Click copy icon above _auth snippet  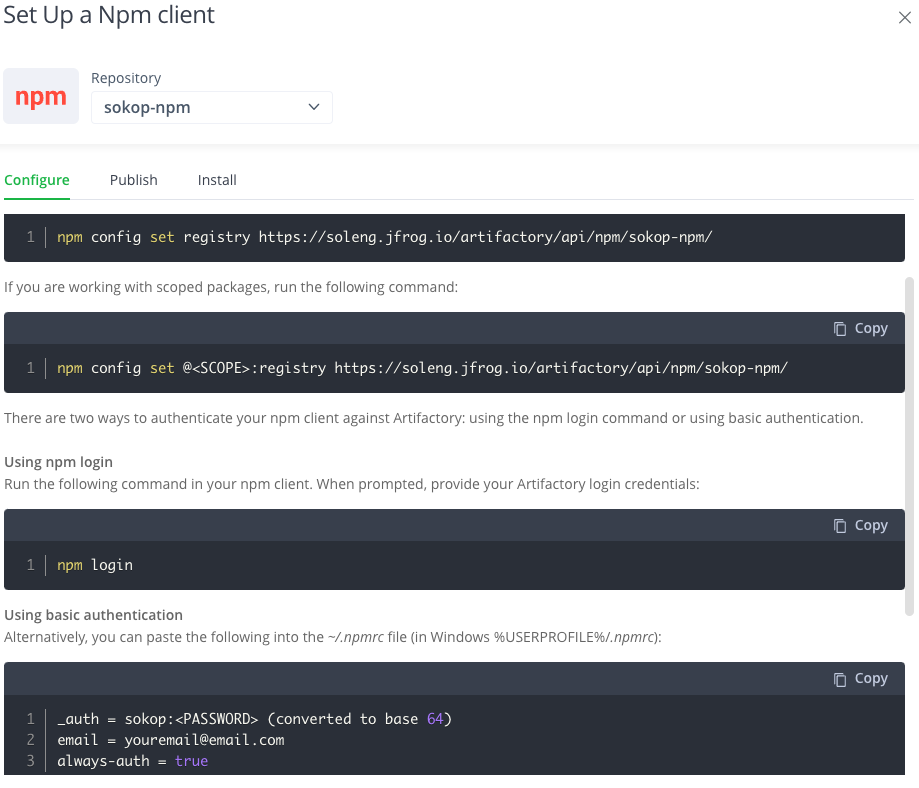coord(840,679)
